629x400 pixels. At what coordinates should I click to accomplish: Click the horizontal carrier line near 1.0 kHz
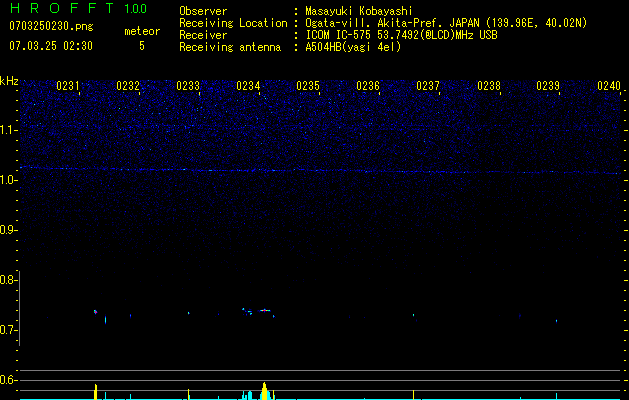click(x=320, y=171)
